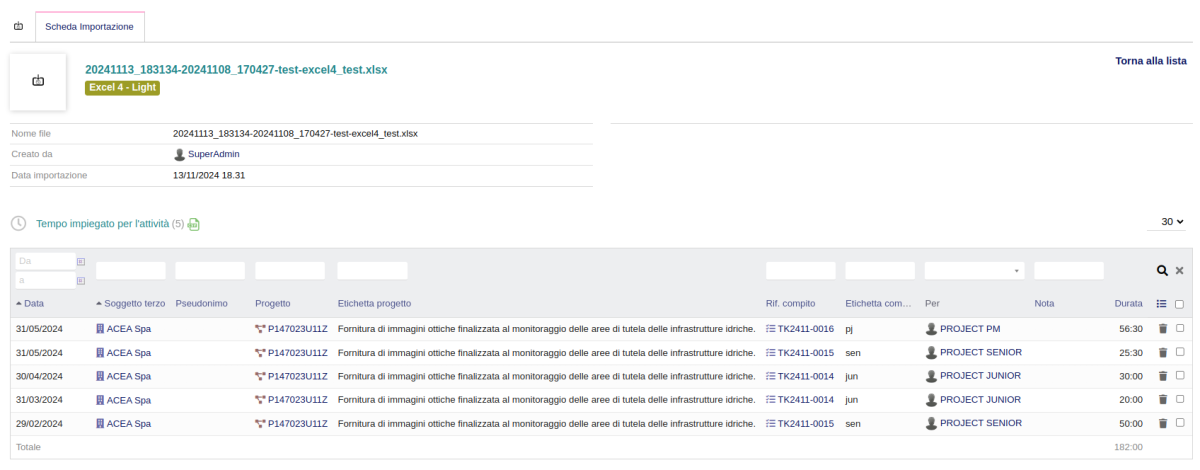Open the 'Da' date picker calendar icon
This screenshot has width=1200, height=470.
[81, 261]
